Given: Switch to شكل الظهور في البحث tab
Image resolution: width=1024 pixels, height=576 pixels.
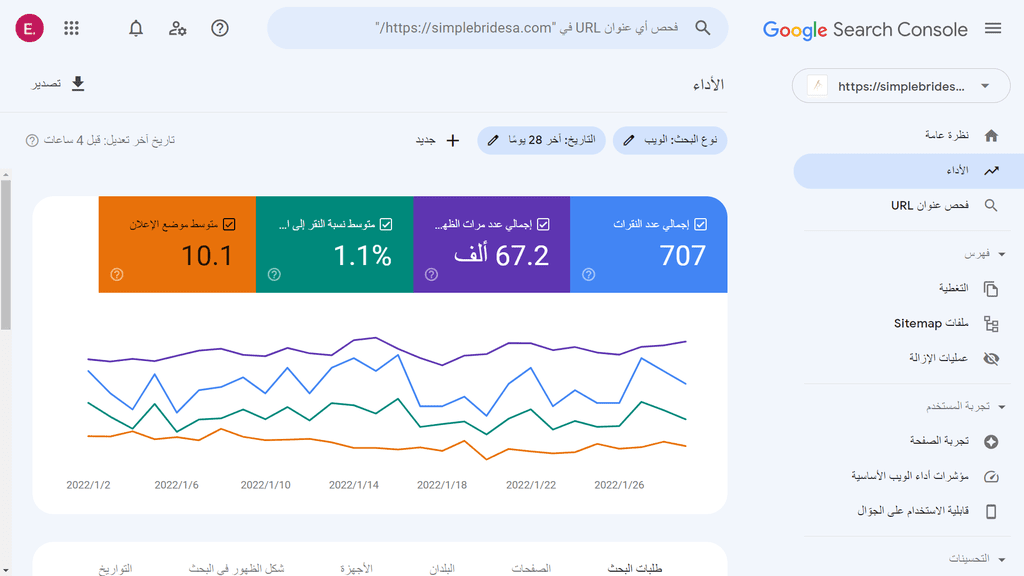Looking at the screenshot, I should click(x=236, y=568).
